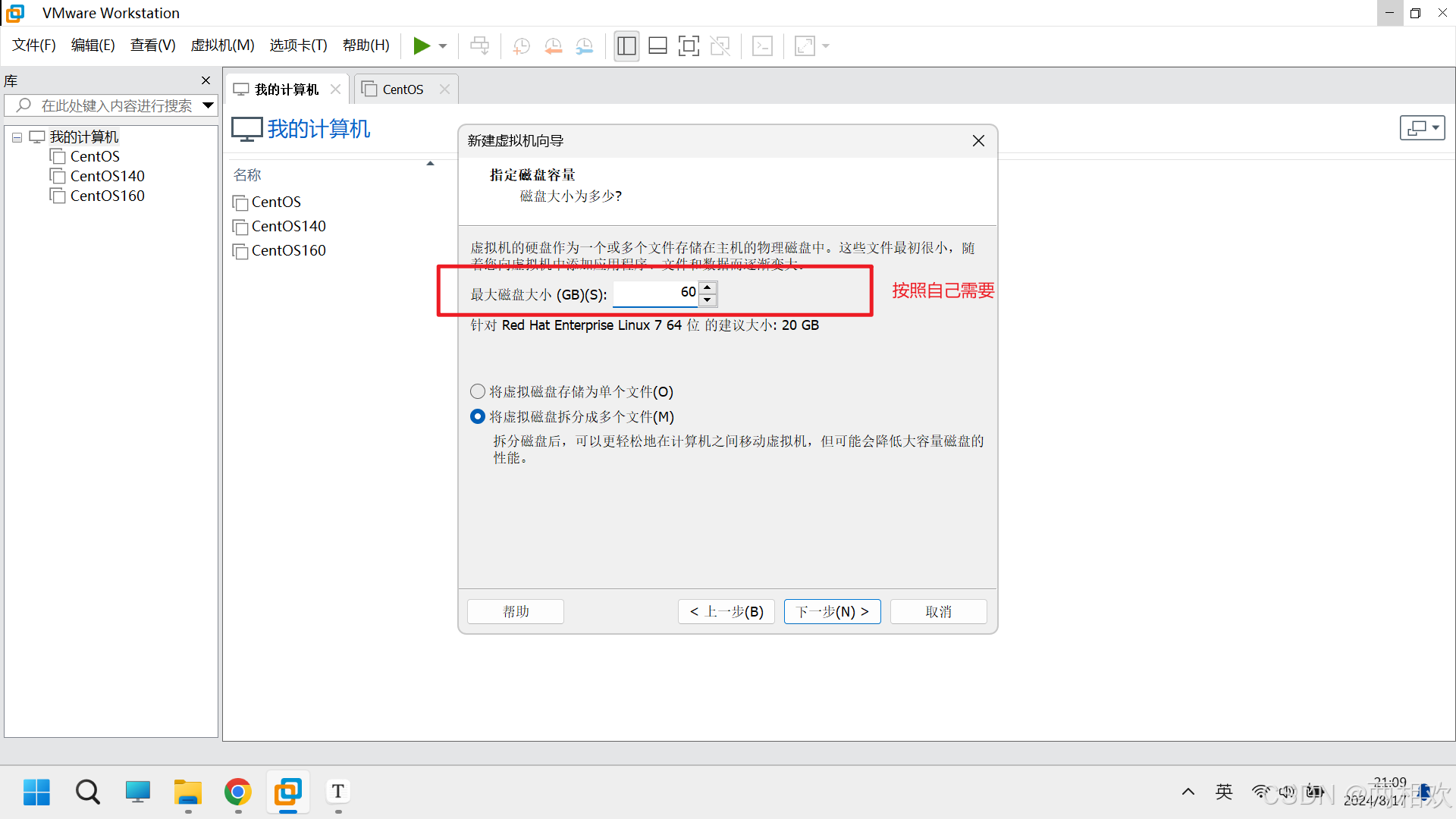Switch to the CentOS tab
Screen dimensions: 1456x819
point(402,89)
